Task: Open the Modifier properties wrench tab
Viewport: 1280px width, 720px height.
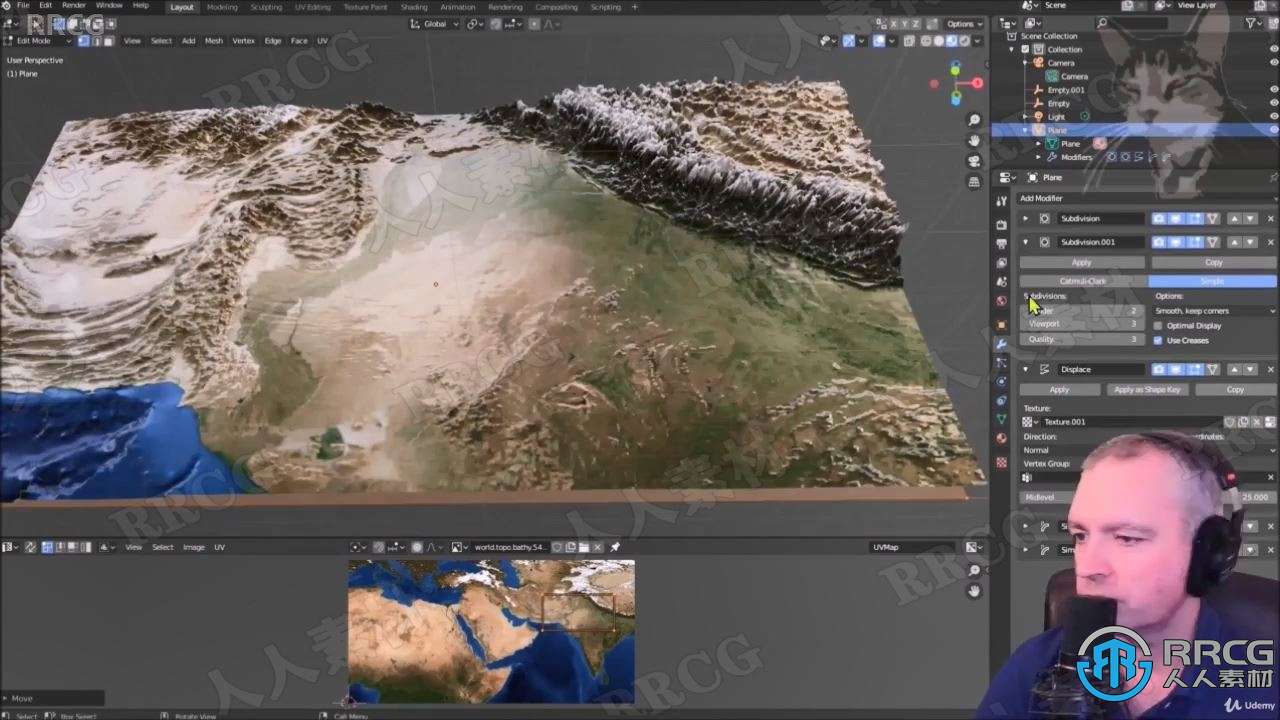Action: 1001,344
